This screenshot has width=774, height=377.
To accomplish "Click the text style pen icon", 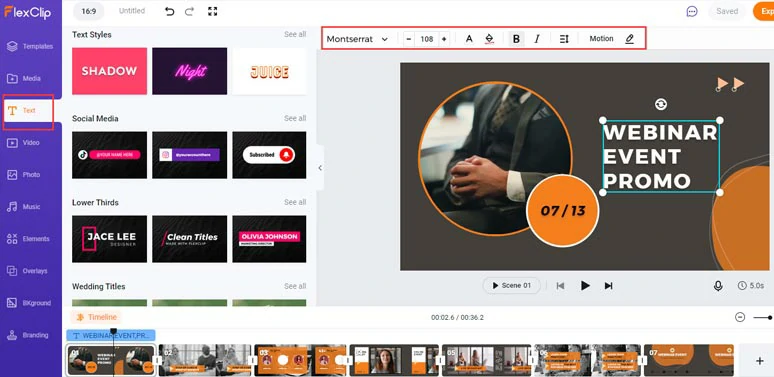I will point(629,39).
